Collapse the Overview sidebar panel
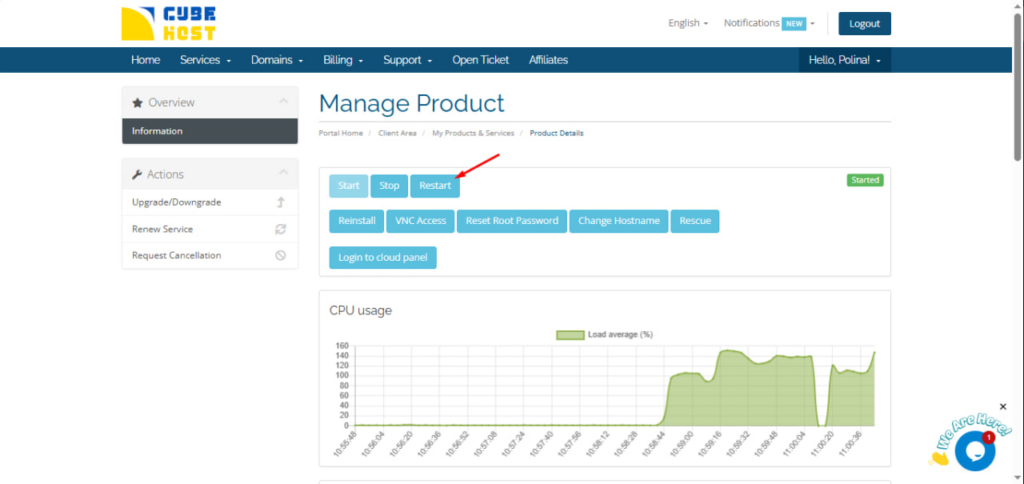The image size is (1024, 484). (x=283, y=102)
